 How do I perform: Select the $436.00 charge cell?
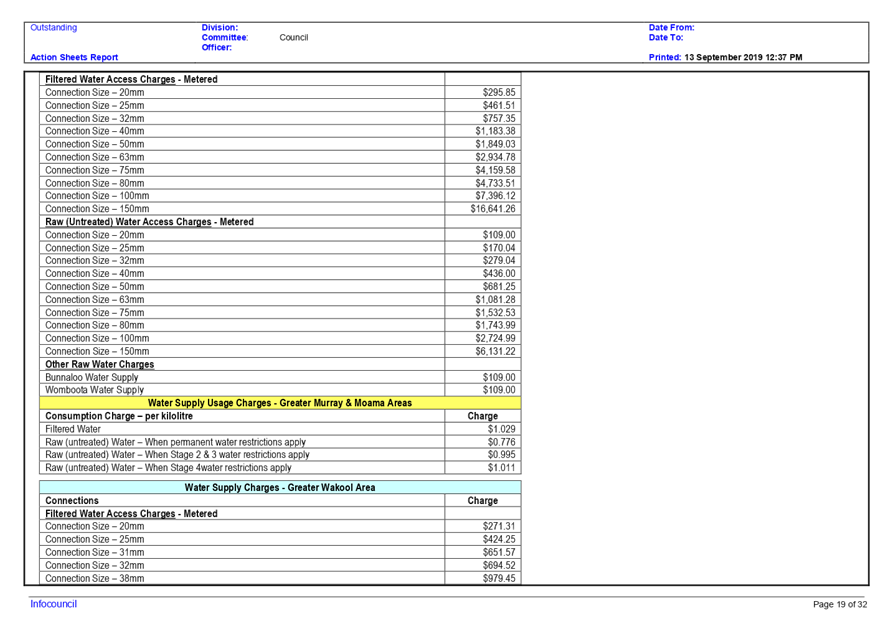[x=483, y=273]
